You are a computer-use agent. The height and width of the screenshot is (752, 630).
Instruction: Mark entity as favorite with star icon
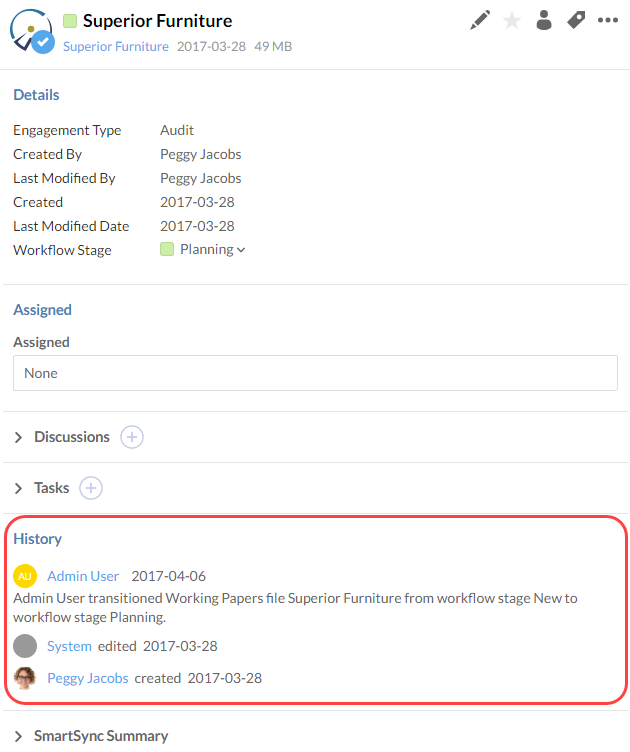[512, 20]
